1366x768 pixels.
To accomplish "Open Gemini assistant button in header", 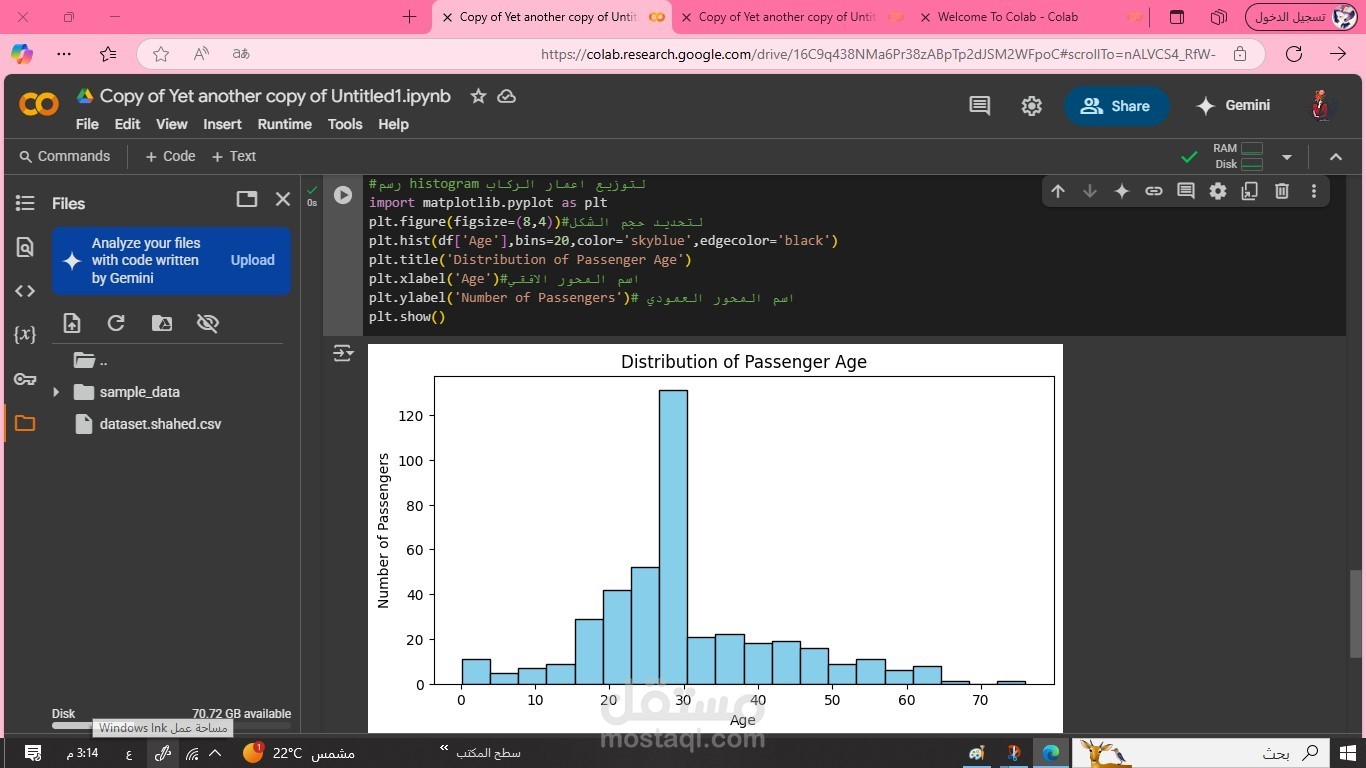I will [x=1233, y=105].
